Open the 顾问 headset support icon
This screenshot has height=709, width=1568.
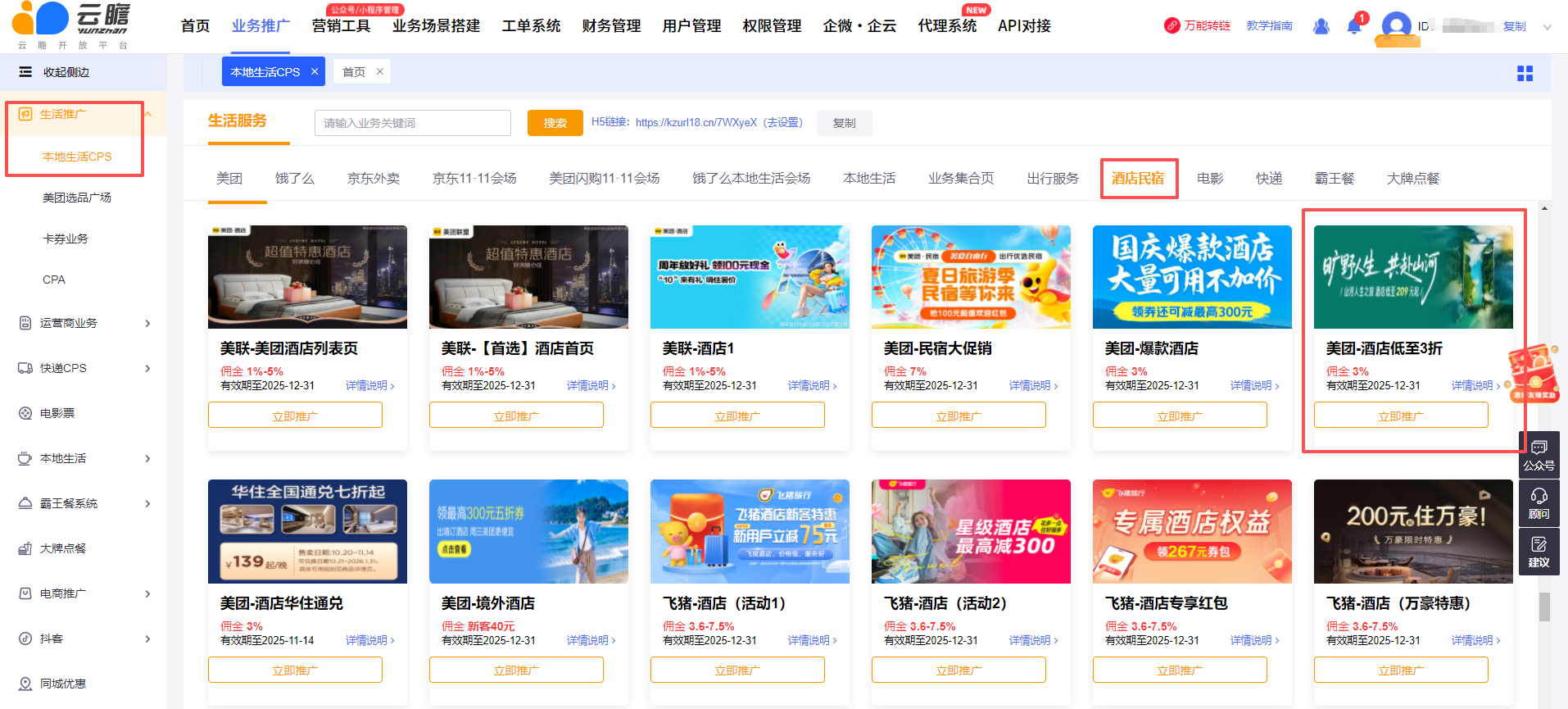[1539, 503]
